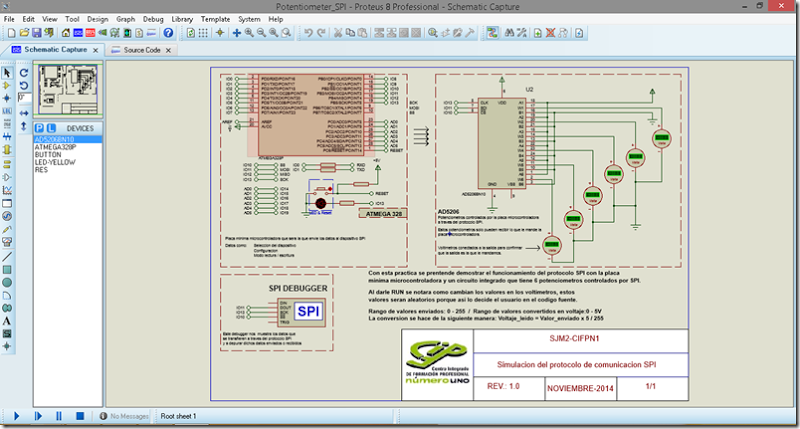Click the Redraw display icon
This screenshot has width=800, height=429.
[x=191, y=33]
